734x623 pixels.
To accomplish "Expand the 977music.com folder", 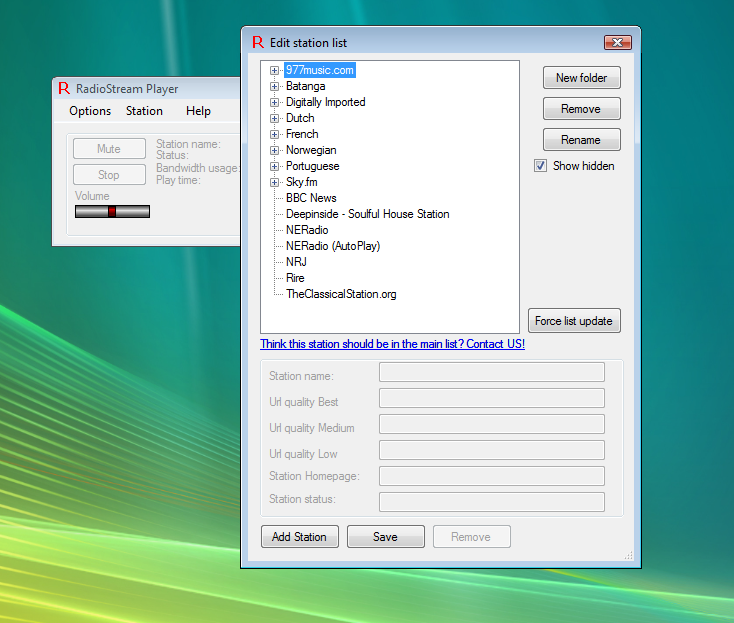I will [x=274, y=70].
